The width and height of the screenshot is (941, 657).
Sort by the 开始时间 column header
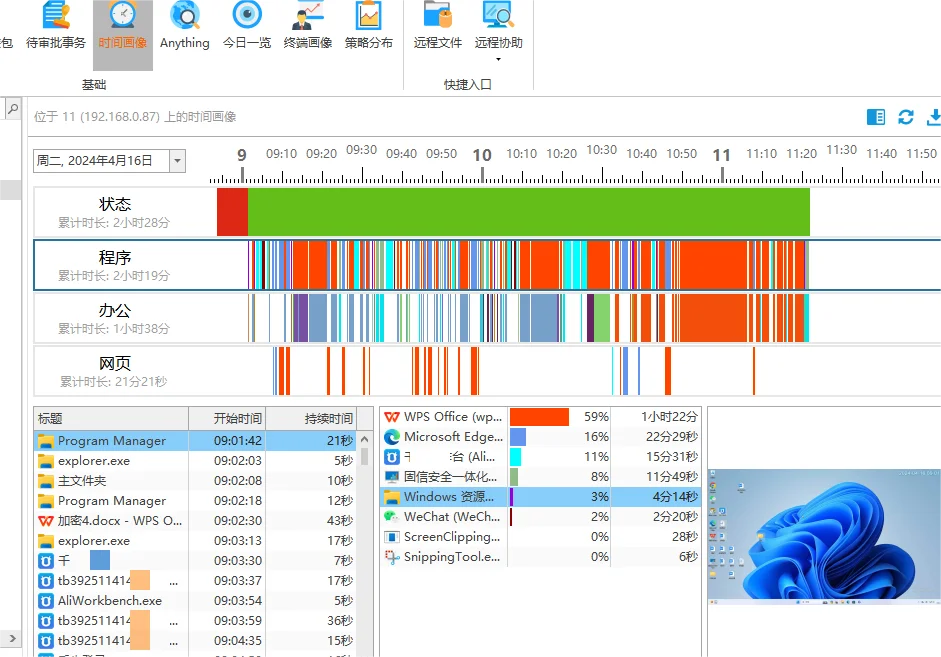point(227,418)
